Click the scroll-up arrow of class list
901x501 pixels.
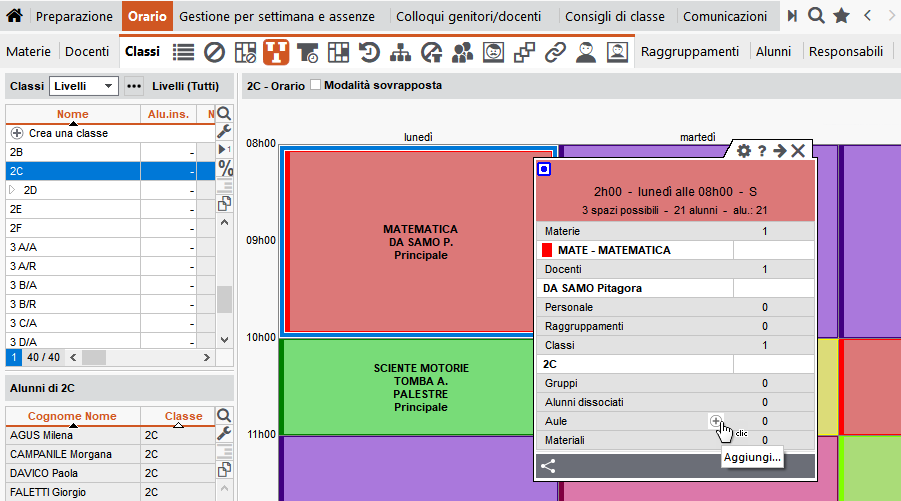[x=225, y=222]
